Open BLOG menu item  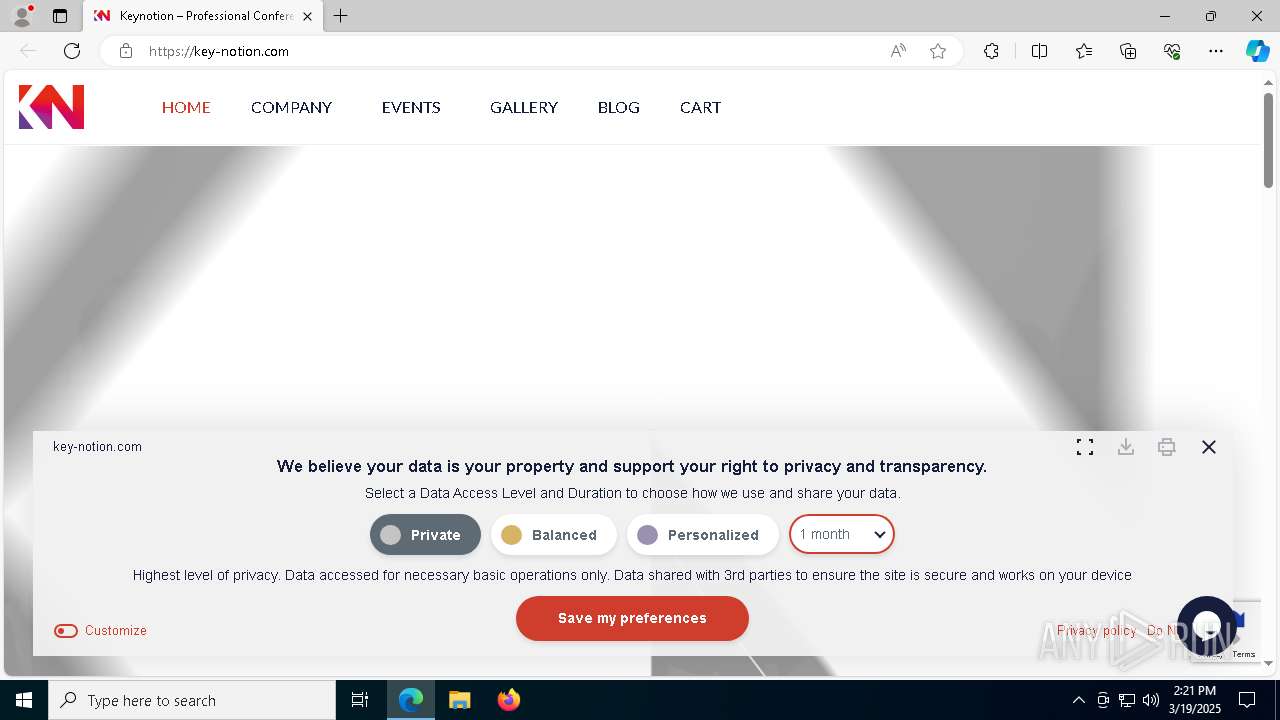tap(619, 107)
